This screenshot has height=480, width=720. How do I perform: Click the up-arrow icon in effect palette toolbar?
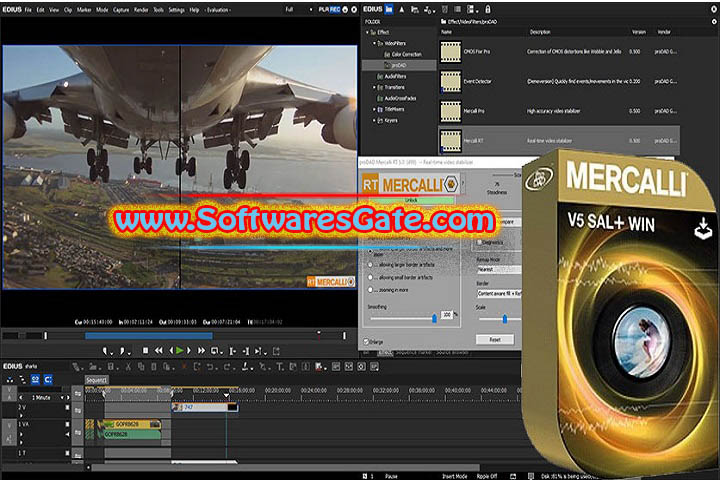pos(402,9)
